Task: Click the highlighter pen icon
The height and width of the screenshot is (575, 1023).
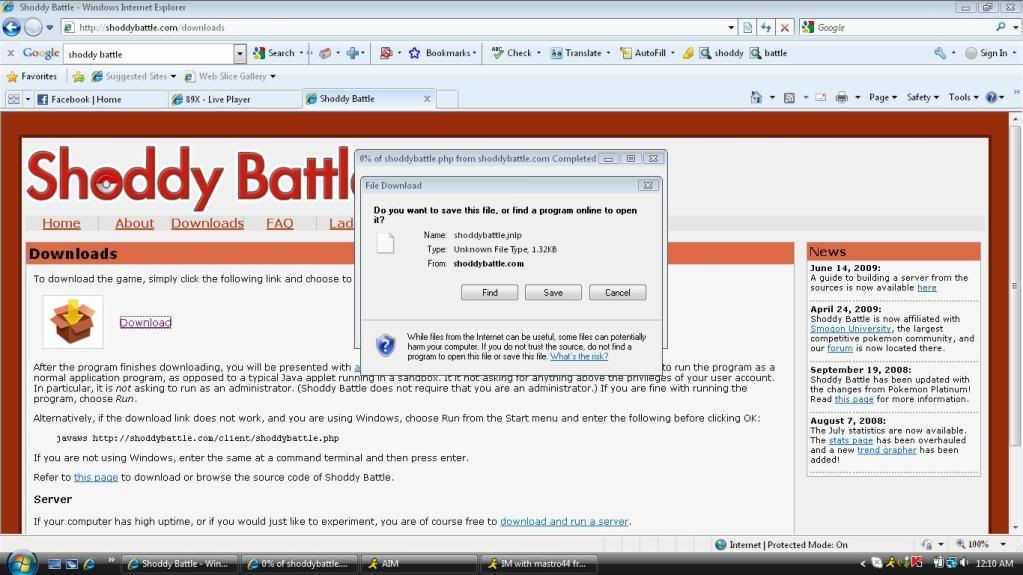Action: tap(688, 54)
